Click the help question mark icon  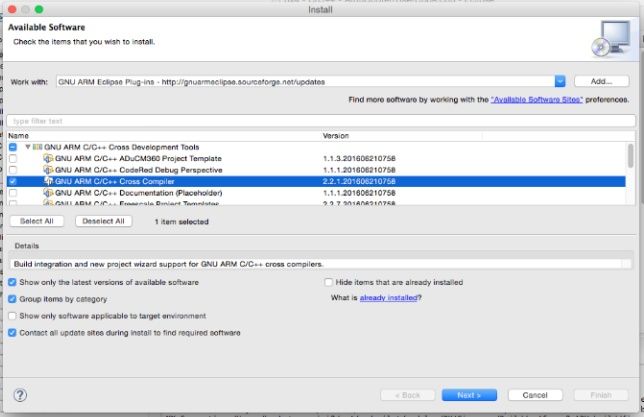pos(20,395)
